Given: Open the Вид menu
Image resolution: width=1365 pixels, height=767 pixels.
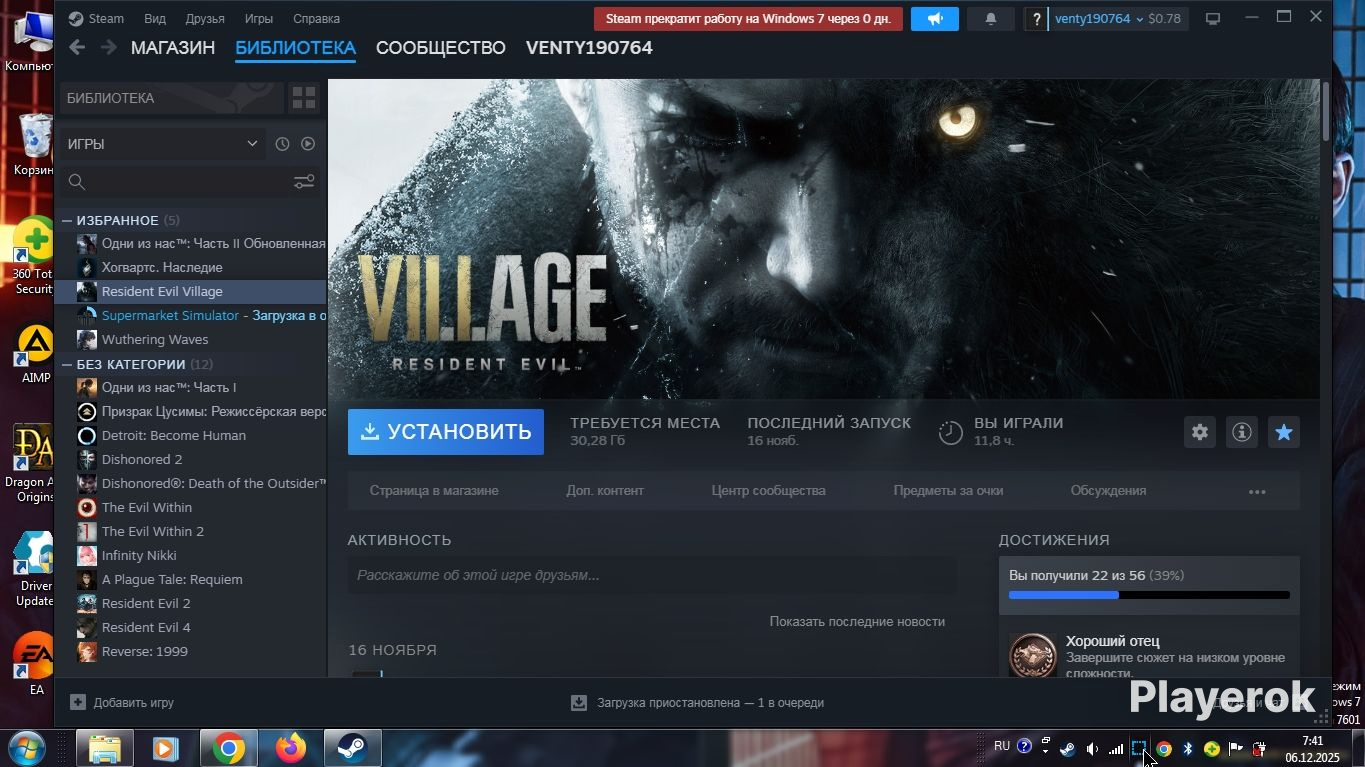Looking at the screenshot, I should coord(155,19).
